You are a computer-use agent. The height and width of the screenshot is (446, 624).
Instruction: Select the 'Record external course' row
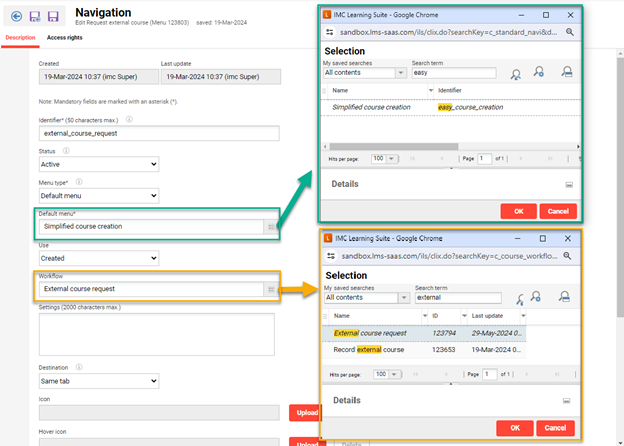coord(370,350)
